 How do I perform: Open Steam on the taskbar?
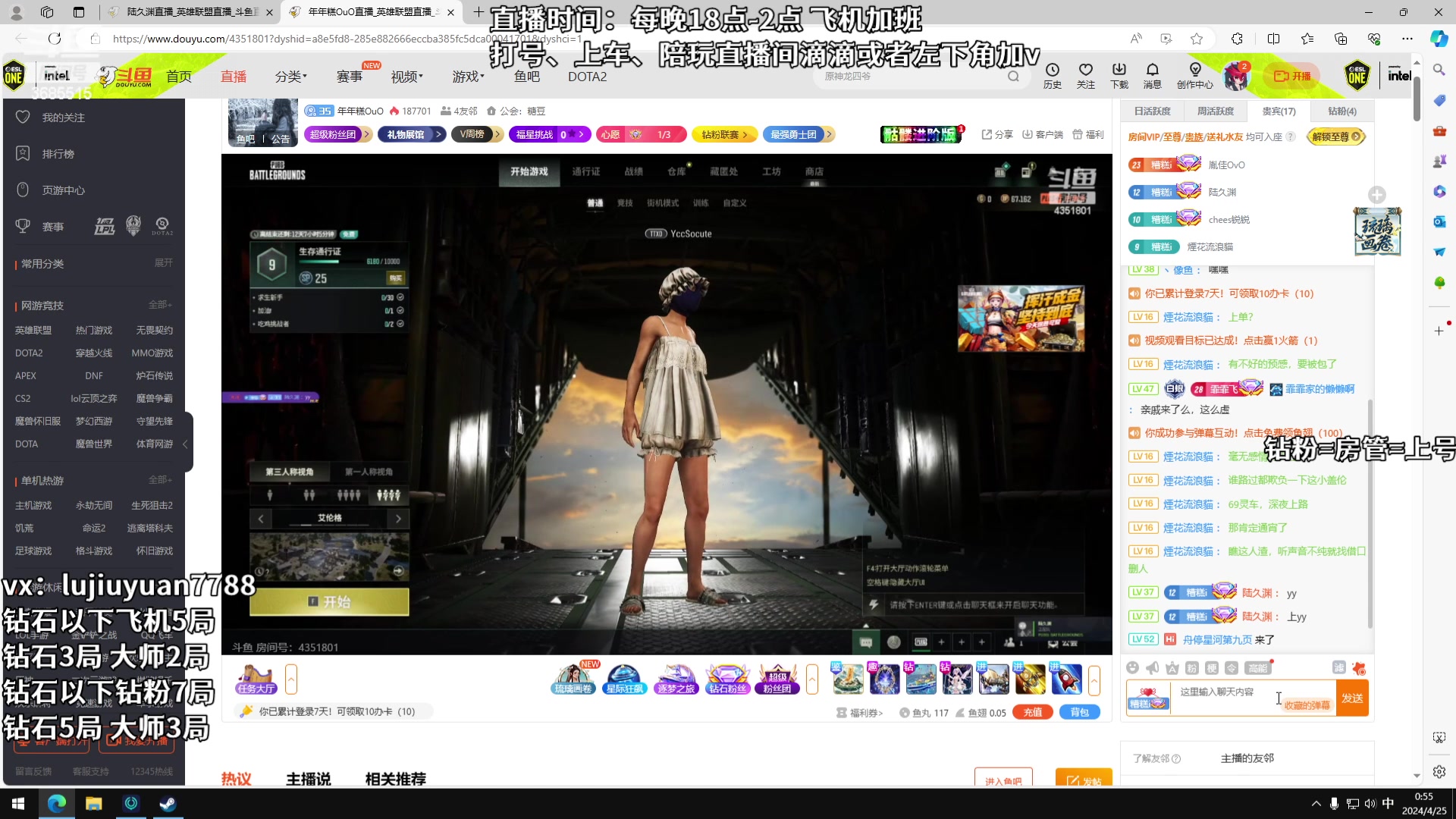click(168, 804)
